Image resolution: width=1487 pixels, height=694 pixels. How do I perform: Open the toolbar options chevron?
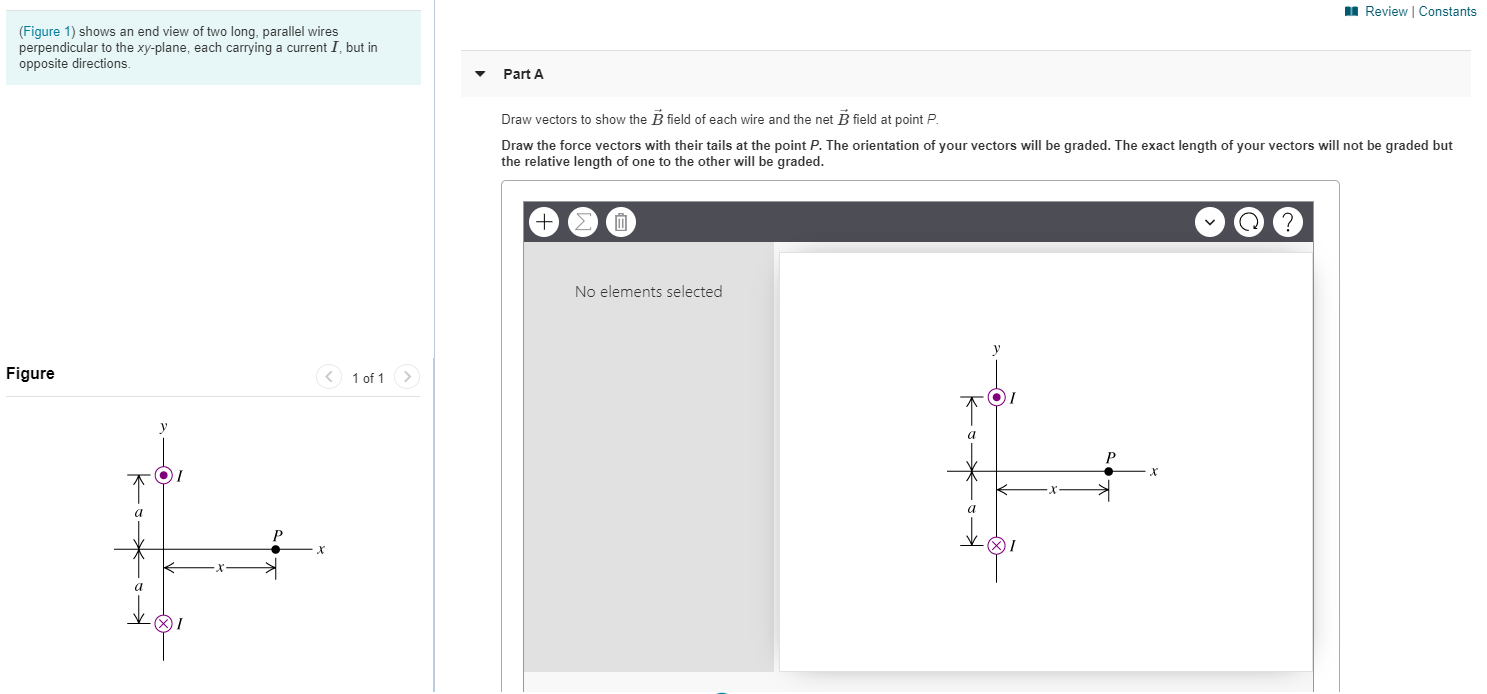1210,221
